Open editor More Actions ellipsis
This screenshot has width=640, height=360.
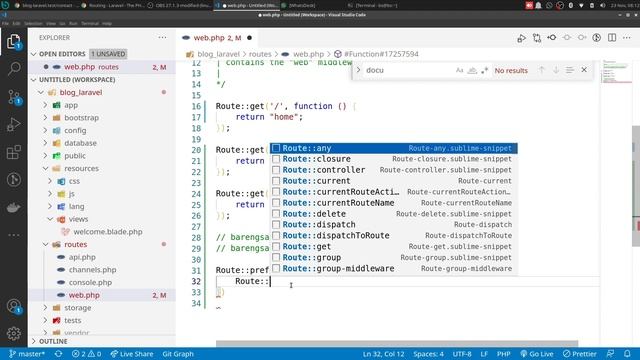627,38
